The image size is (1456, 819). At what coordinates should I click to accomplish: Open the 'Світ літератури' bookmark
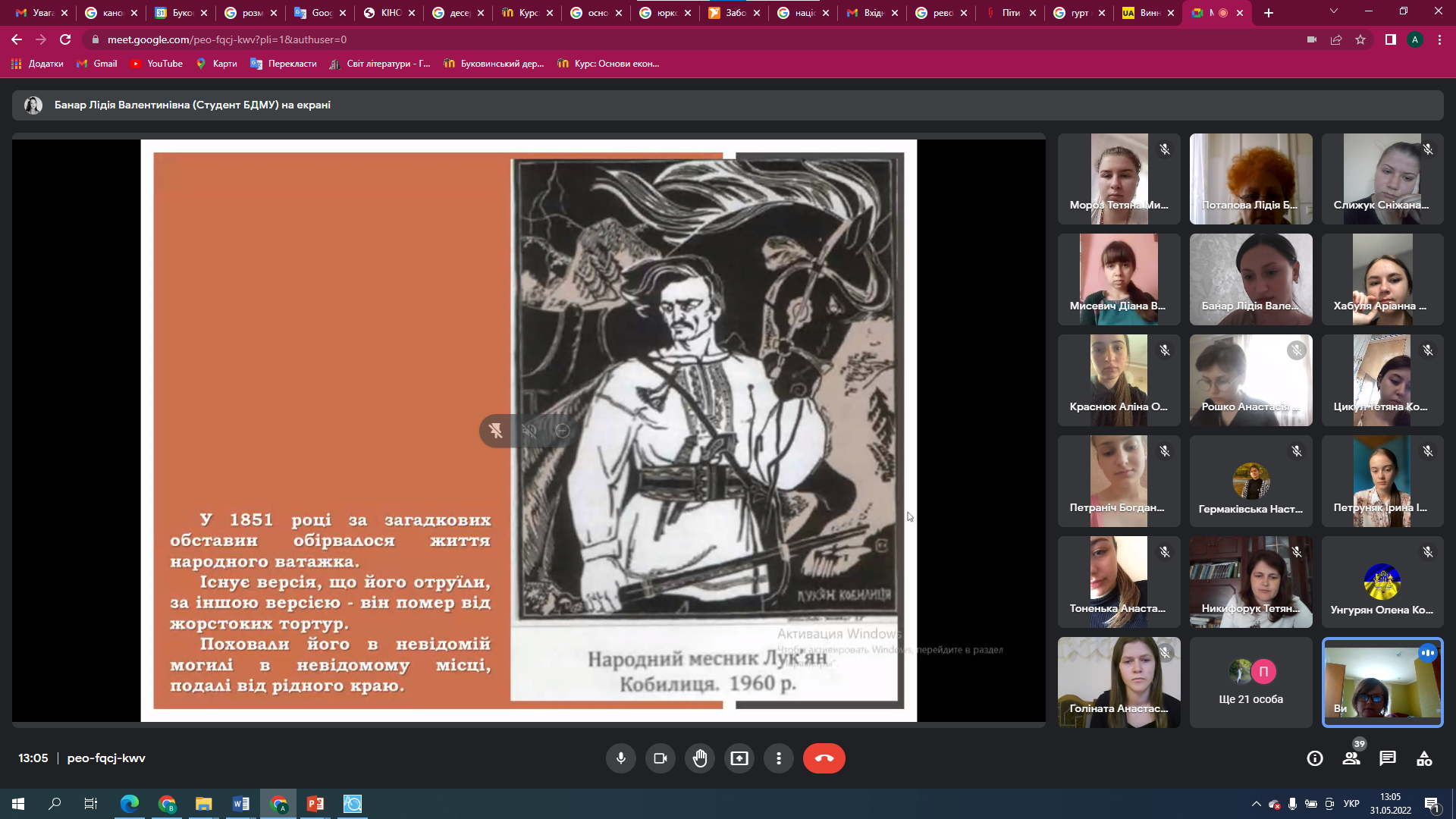(380, 64)
